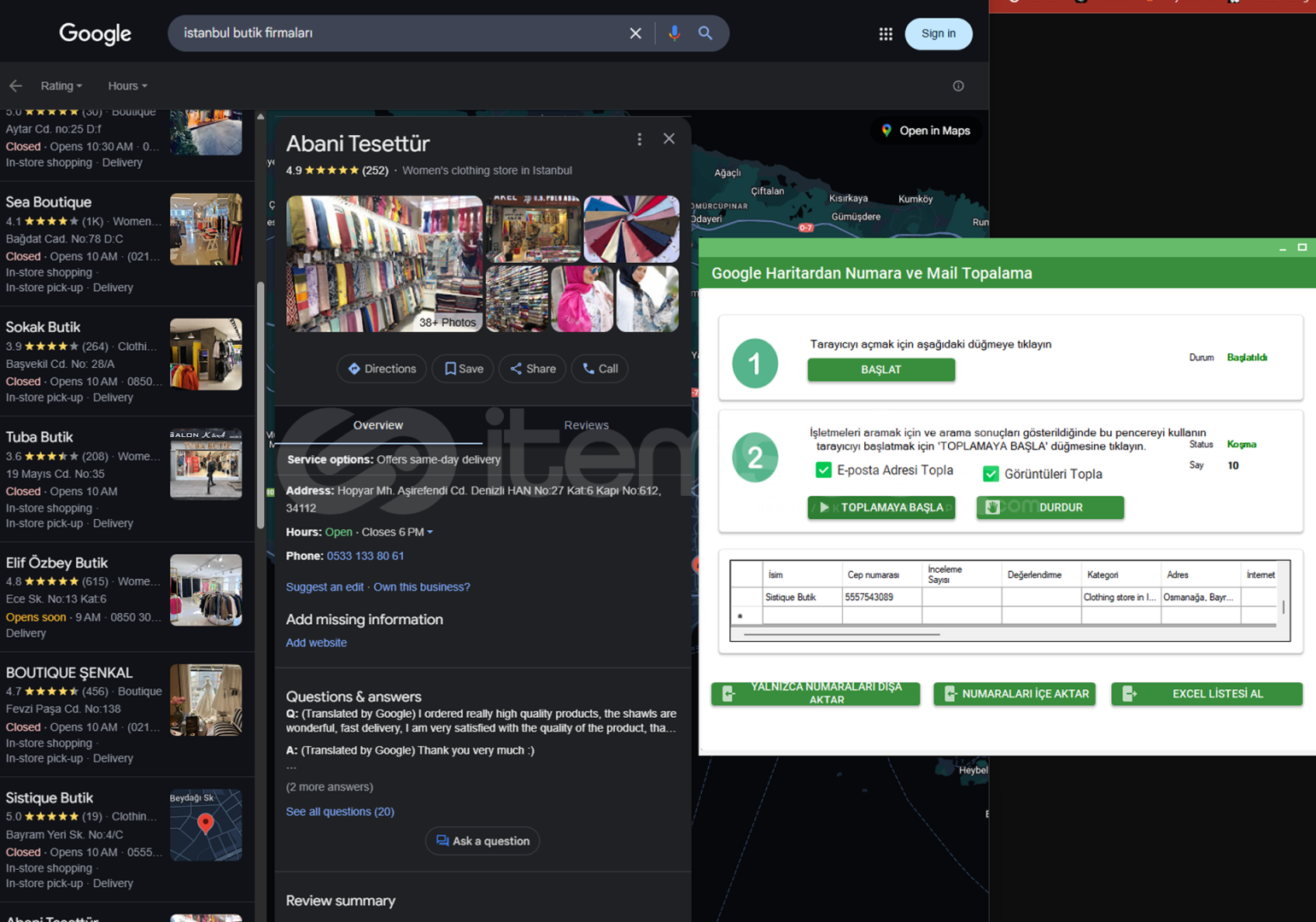Switch to the Overview tab

(378, 425)
